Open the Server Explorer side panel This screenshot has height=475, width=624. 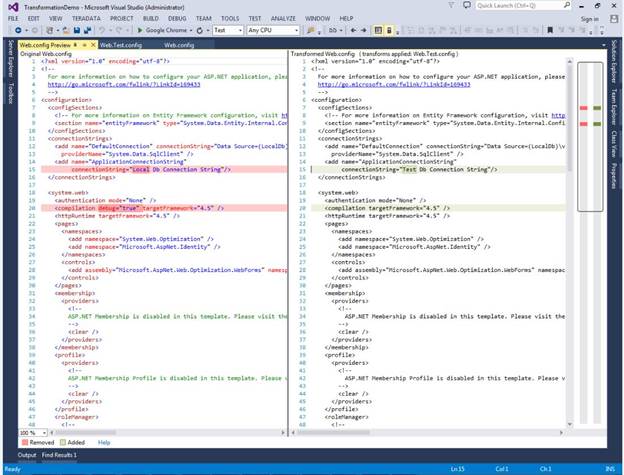(11, 58)
